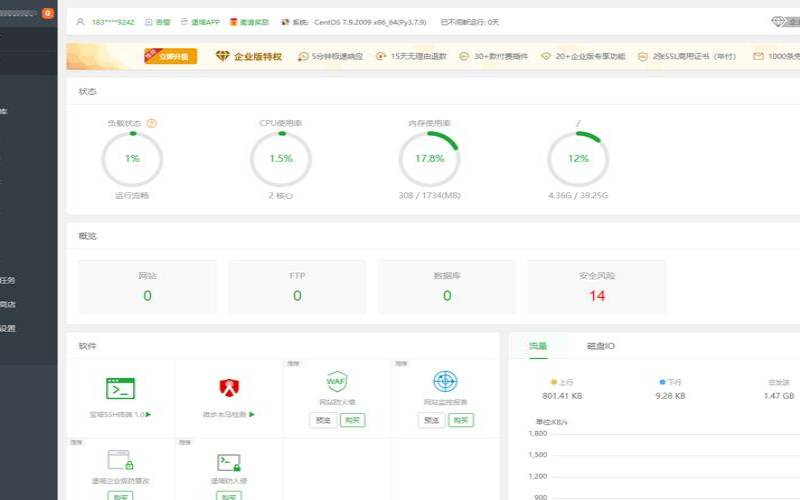The height and width of the screenshot is (500, 800).
Task: Click the disk usage 12% gauge
Action: (x=578, y=159)
